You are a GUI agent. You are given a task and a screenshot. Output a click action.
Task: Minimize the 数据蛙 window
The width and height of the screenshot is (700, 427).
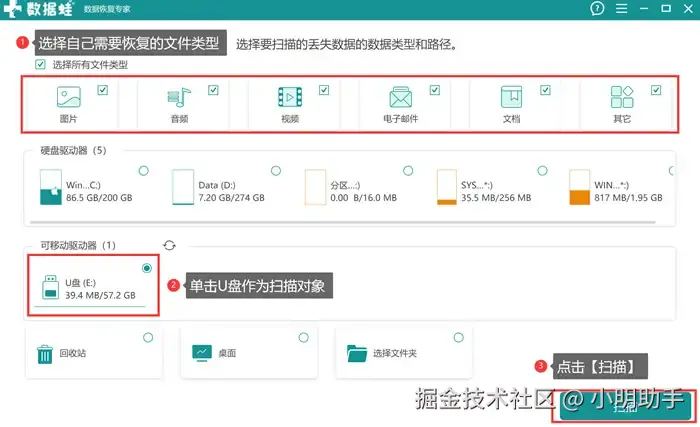coord(644,8)
